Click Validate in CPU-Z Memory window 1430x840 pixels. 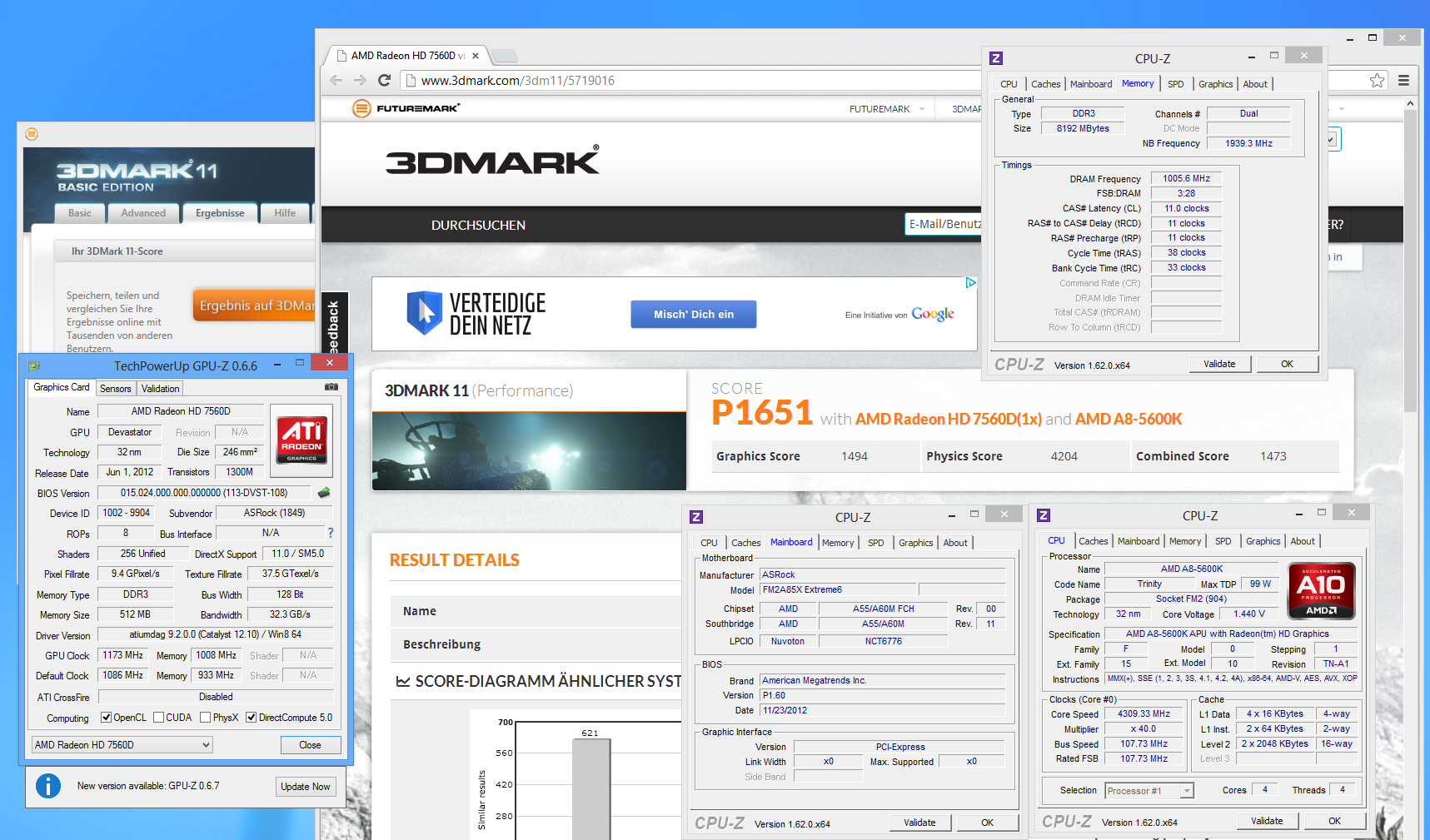[1219, 364]
